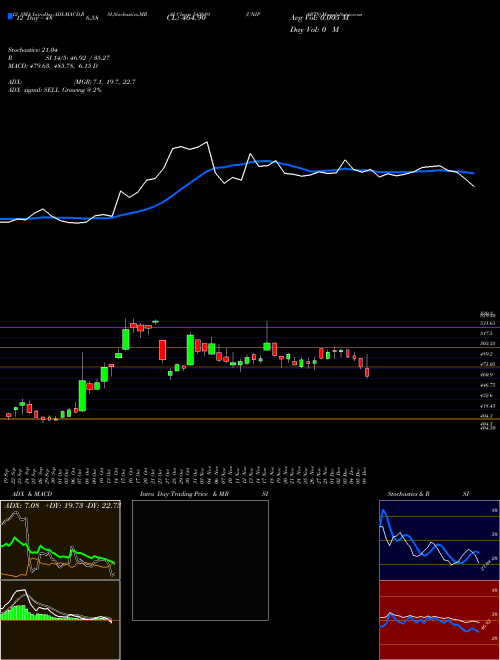The image size is (500, 660).
Task: Click the 446.75 price axis label
Action: [x=487, y=385]
